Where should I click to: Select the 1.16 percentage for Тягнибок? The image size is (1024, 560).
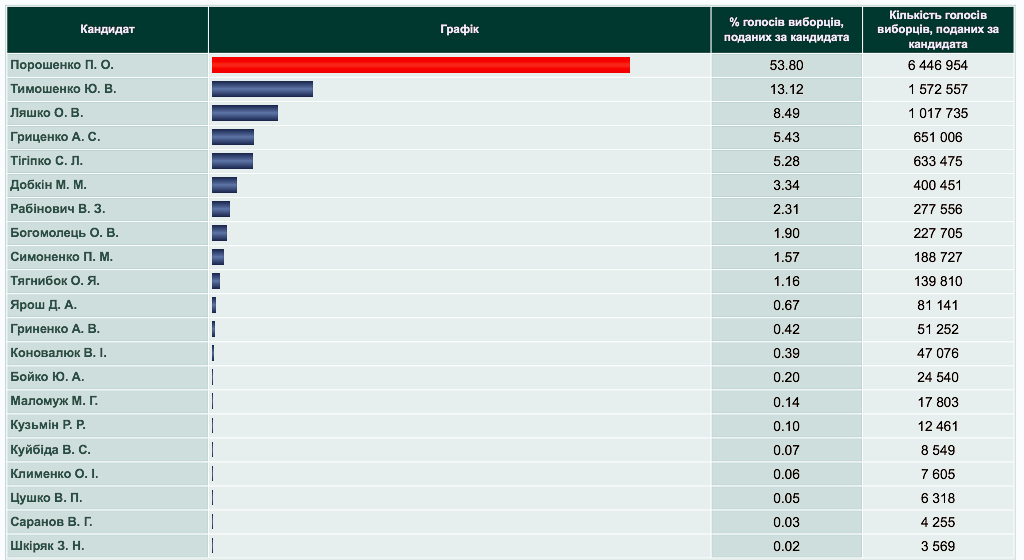pos(787,282)
